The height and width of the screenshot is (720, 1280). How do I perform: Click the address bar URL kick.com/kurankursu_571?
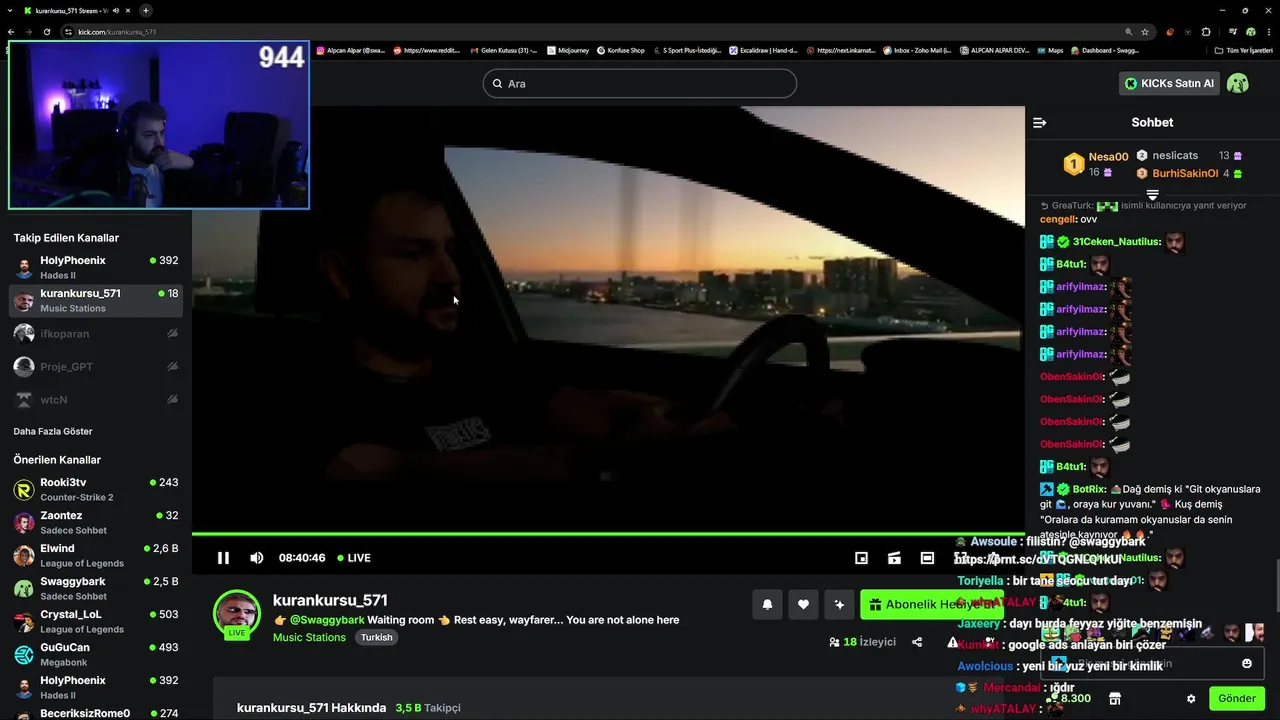(x=116, y=32)
